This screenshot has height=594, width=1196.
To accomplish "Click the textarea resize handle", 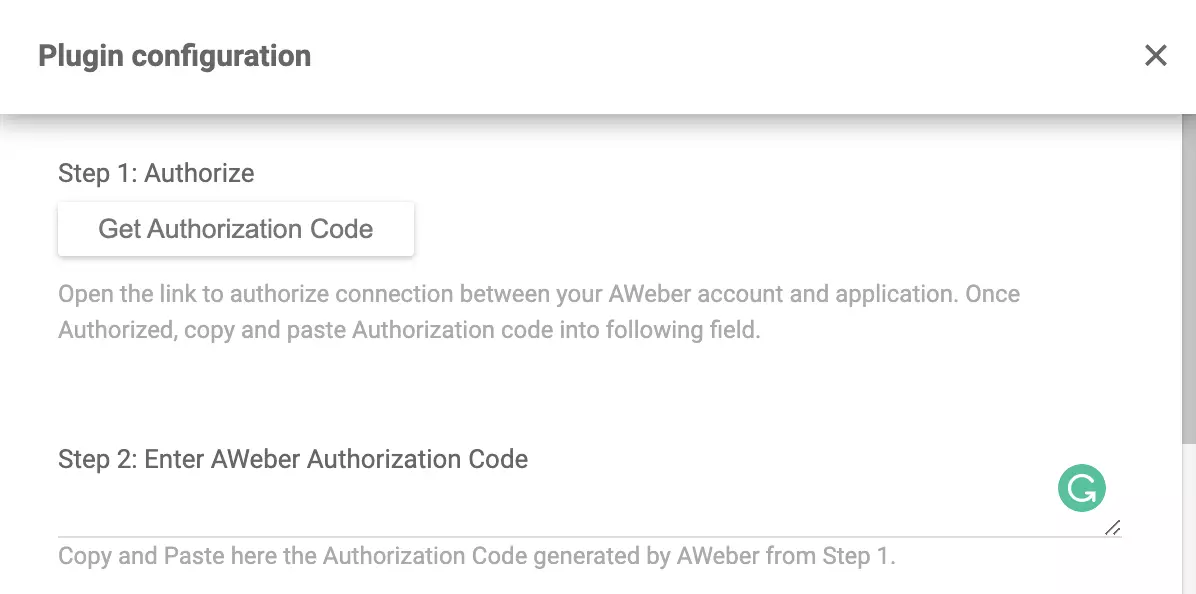I will point(1112,529).
